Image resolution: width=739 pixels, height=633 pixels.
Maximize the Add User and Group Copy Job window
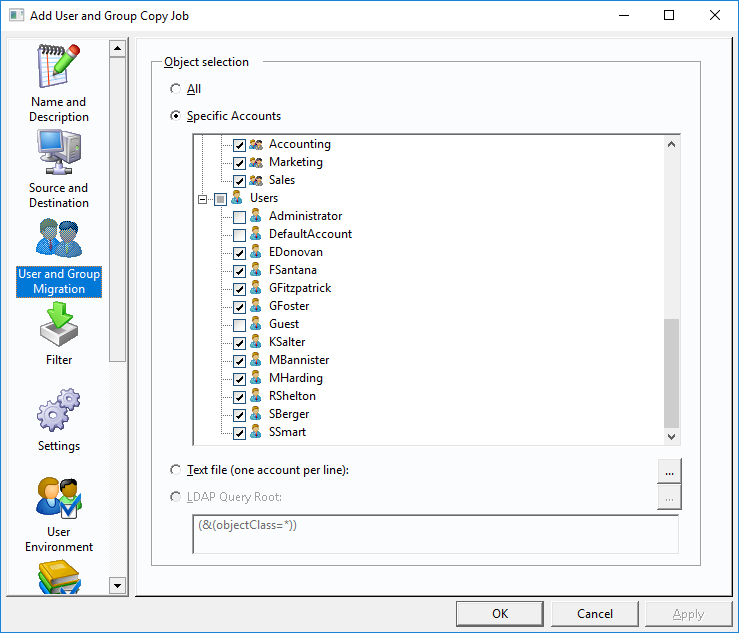tap(669, 16)
